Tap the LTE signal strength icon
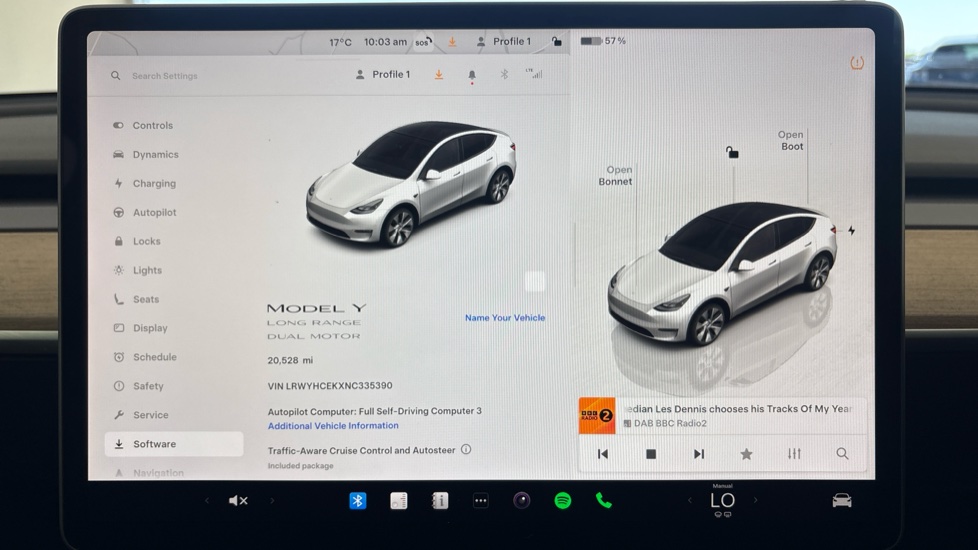This screenshot has width=978, height=550. [534, 73]
